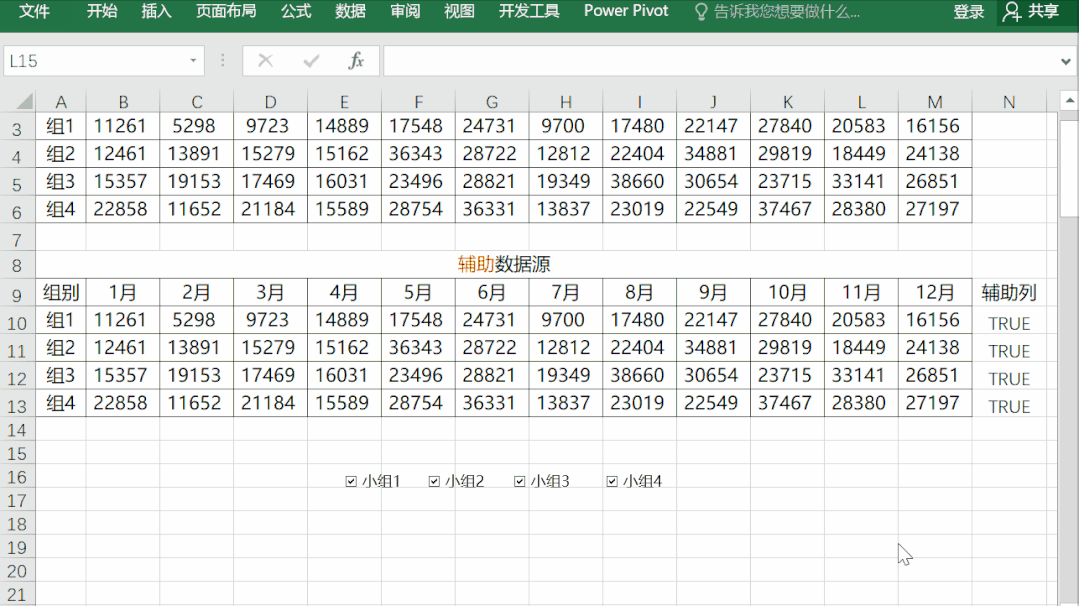
Task: Select the 12月 header cell
Action: pyautogui.click(x=934, y=292)
